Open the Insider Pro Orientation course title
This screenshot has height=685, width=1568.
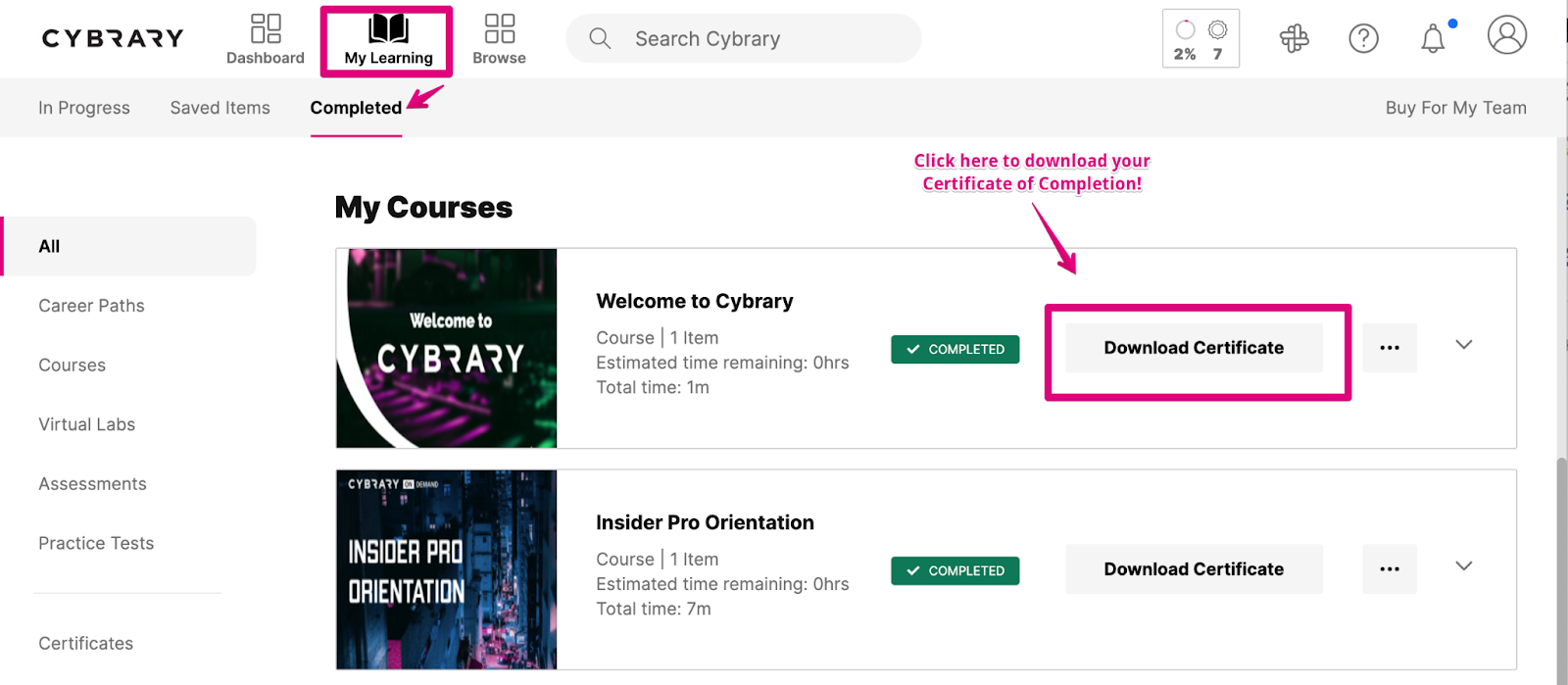click(x=705, y=523)
